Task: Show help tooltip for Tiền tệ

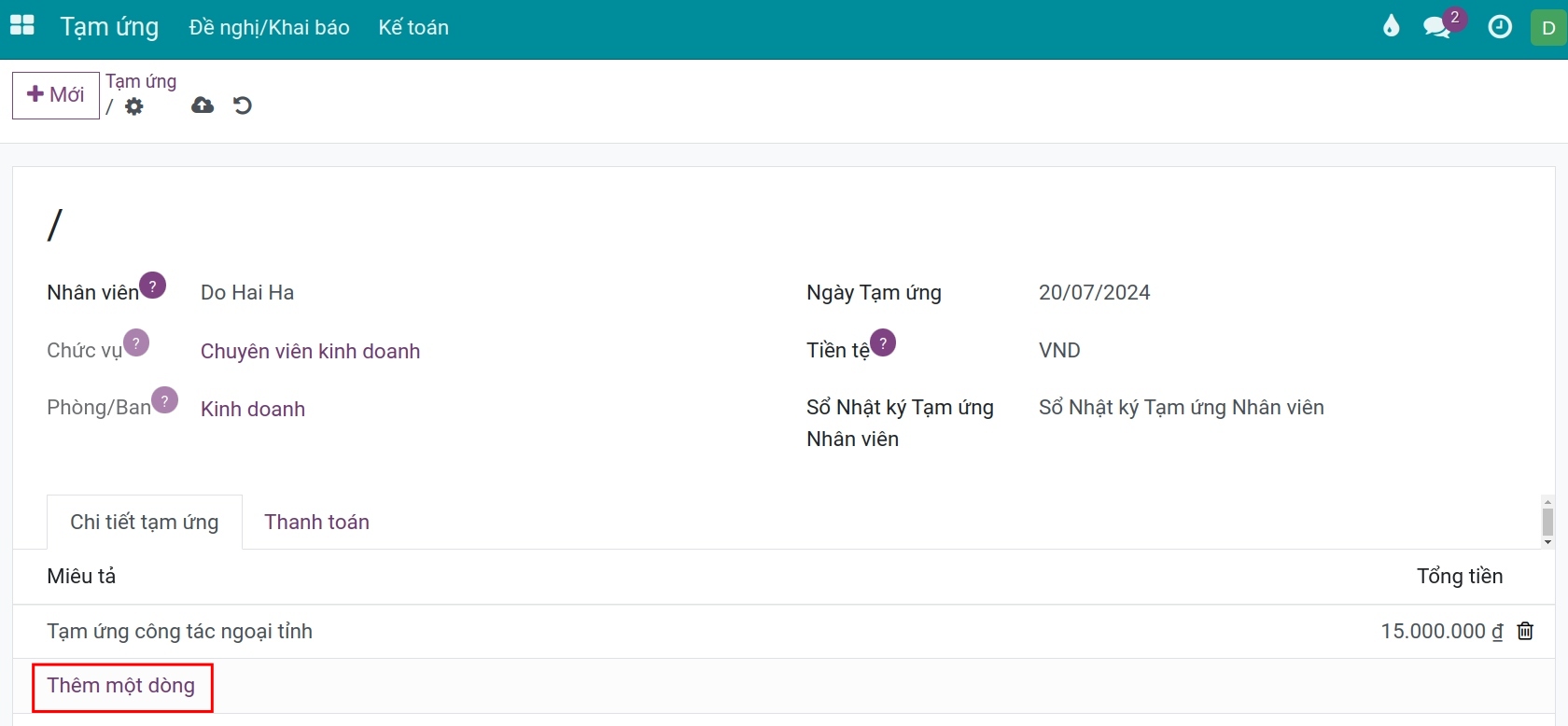Action: 883,342
